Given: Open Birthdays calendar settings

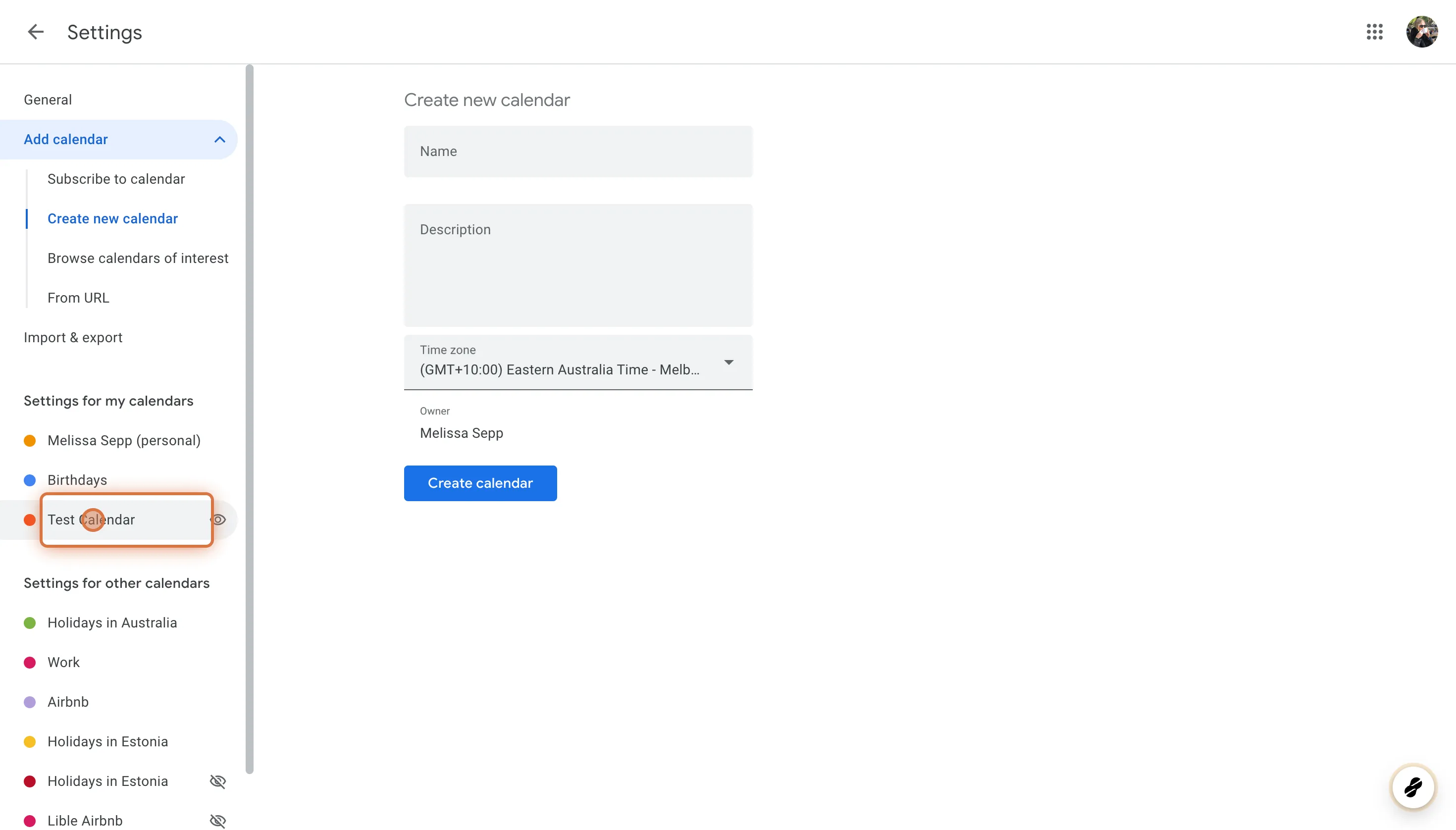Looking at the screenshot, I should pos(77,480).
